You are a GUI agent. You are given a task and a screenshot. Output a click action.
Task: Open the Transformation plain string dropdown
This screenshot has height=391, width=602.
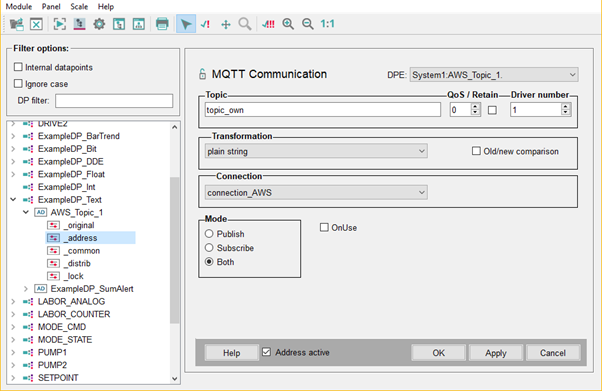[x=316, y=151]
